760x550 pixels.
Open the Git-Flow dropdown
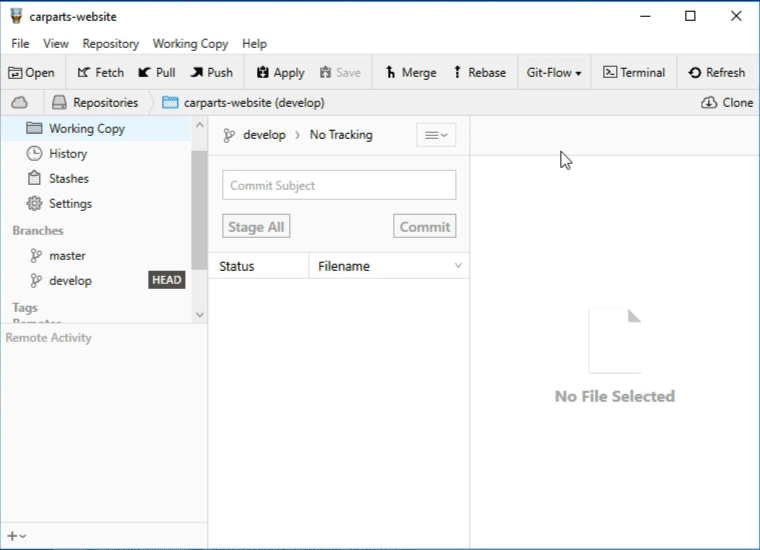[x=553, y=72]
